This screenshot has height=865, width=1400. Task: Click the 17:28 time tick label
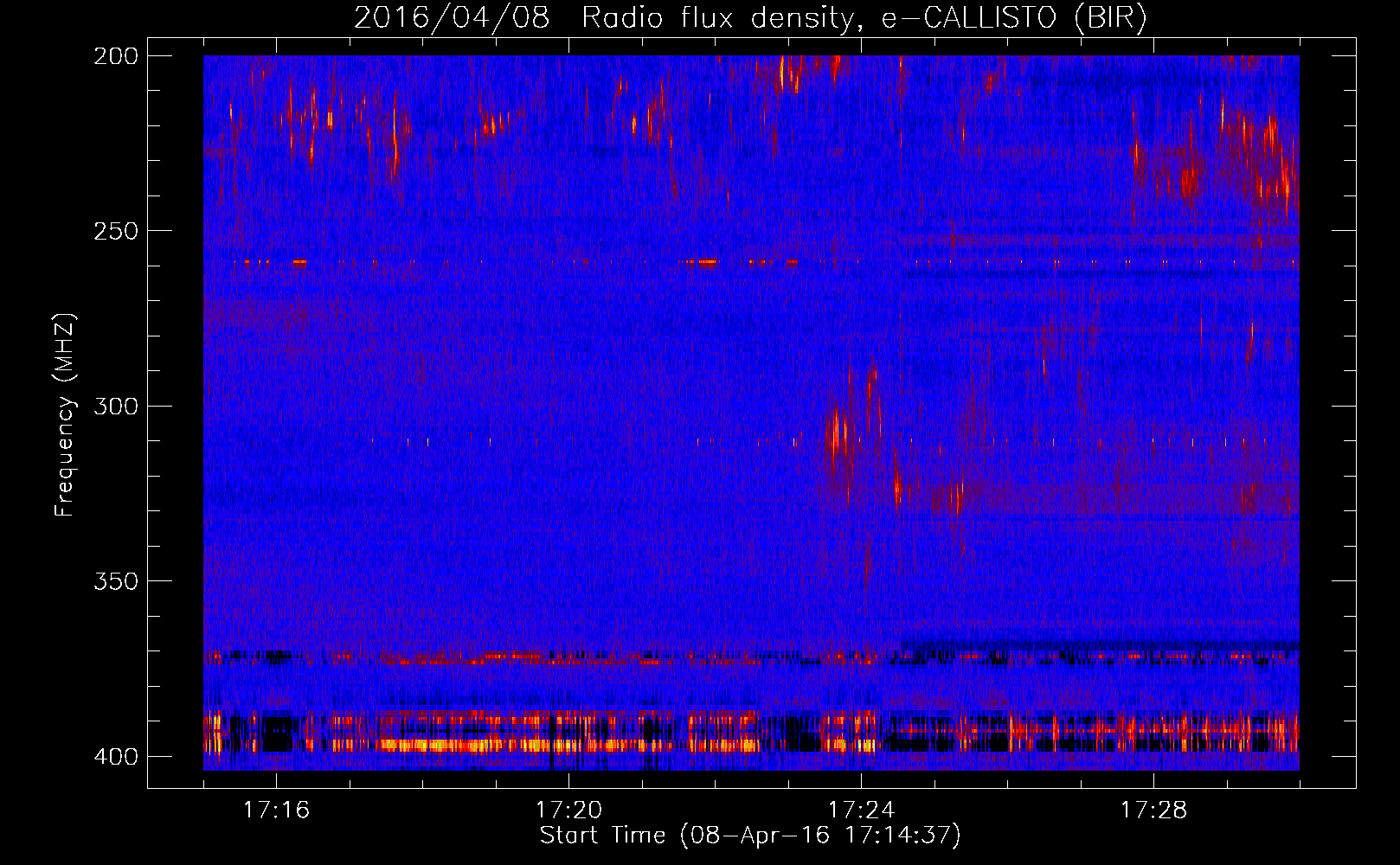coord(1153,811)
